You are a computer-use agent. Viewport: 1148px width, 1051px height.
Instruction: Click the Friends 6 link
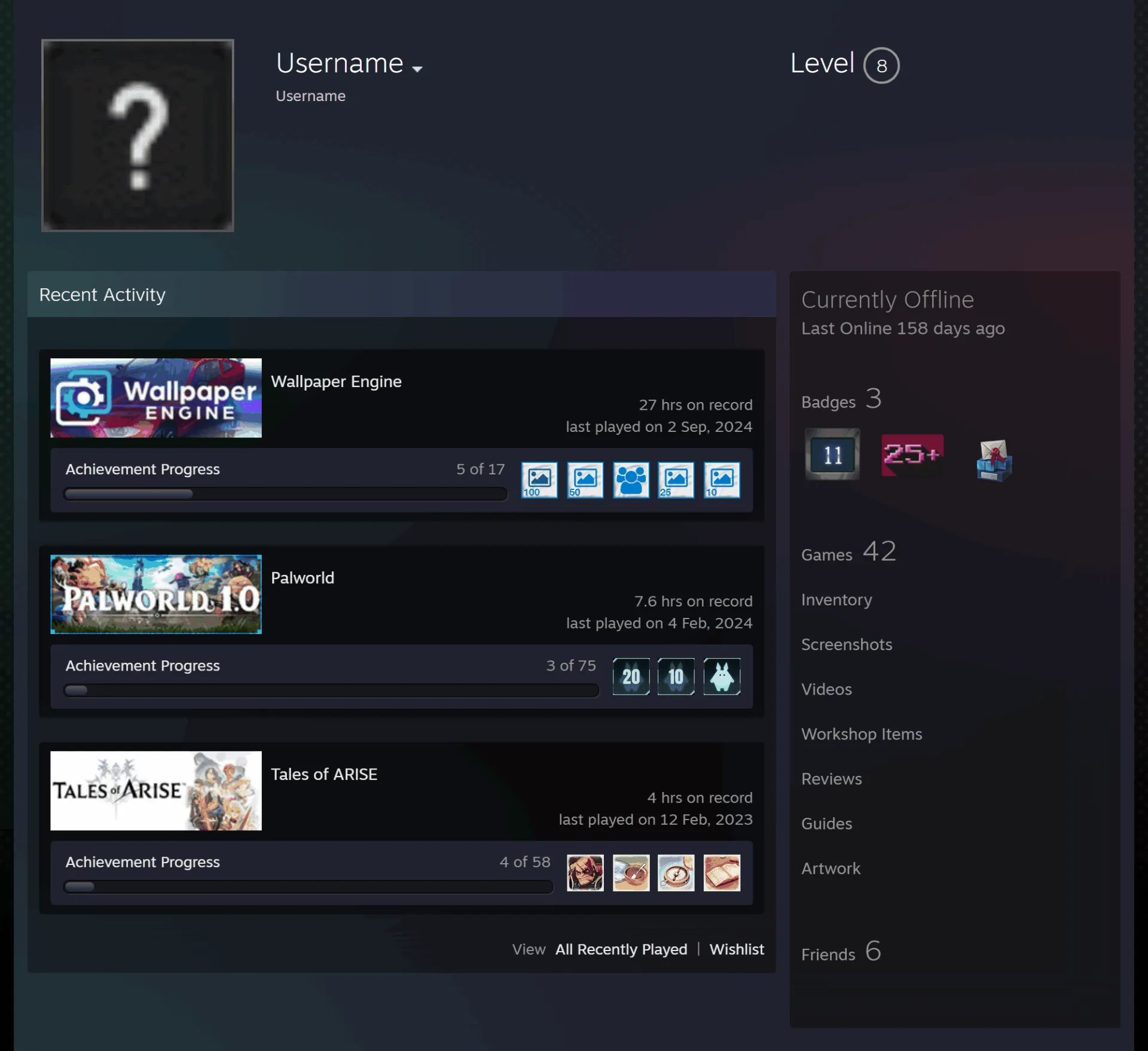841,952
